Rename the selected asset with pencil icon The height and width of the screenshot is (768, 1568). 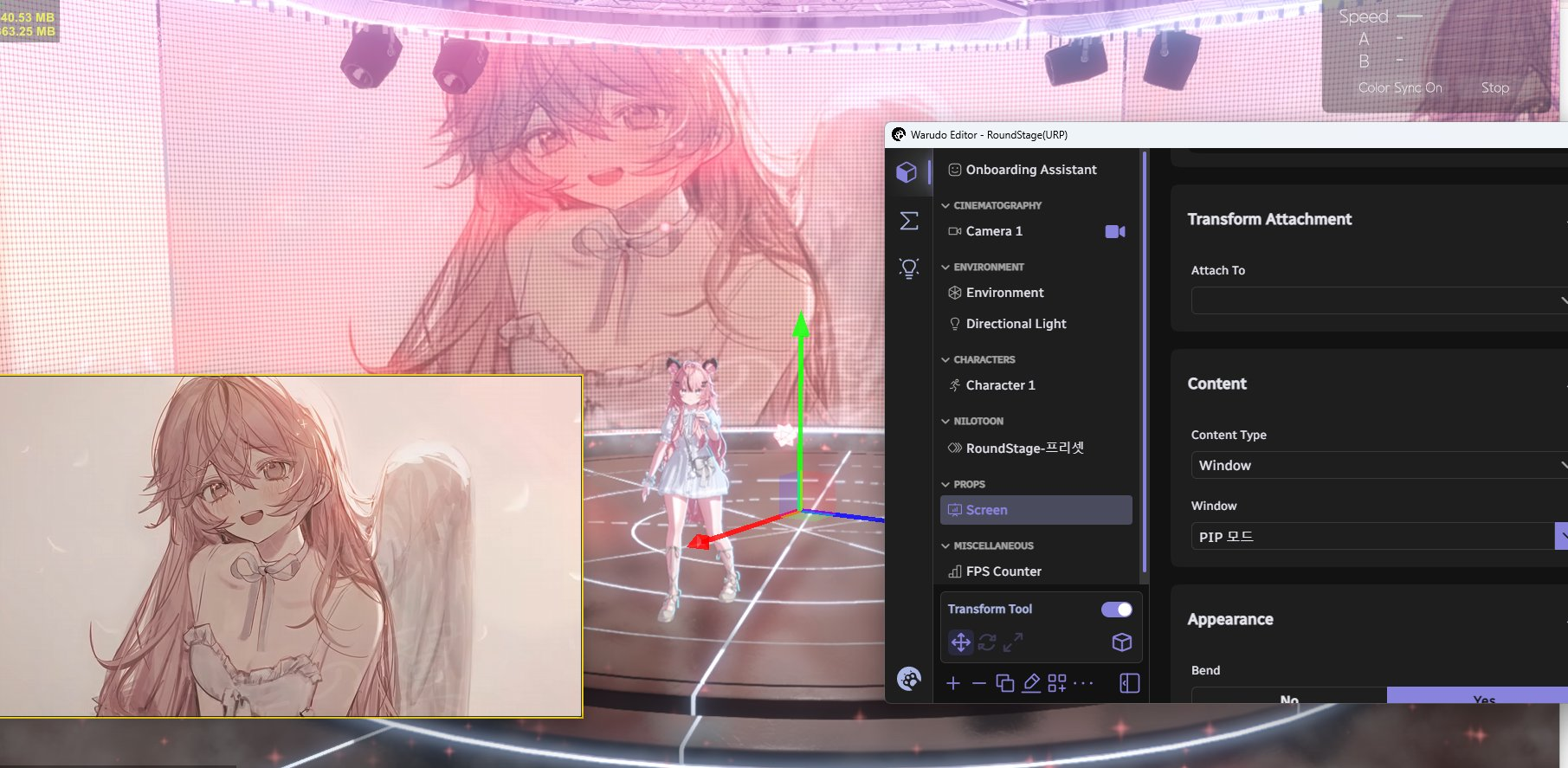1031,683
